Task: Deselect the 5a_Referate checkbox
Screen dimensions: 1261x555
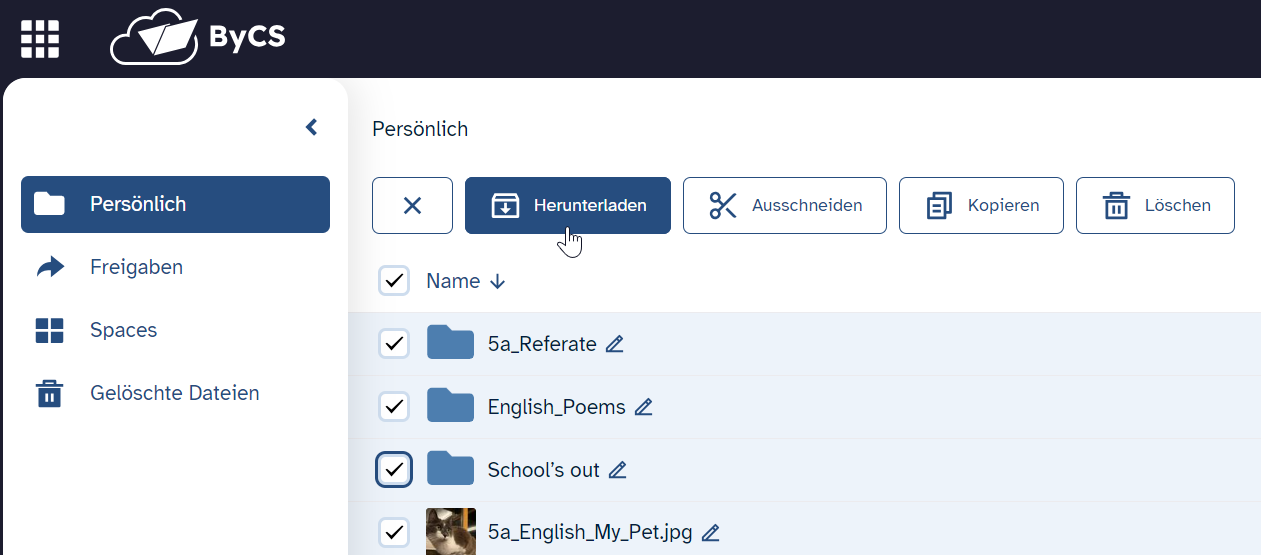Action: [394, 344]
